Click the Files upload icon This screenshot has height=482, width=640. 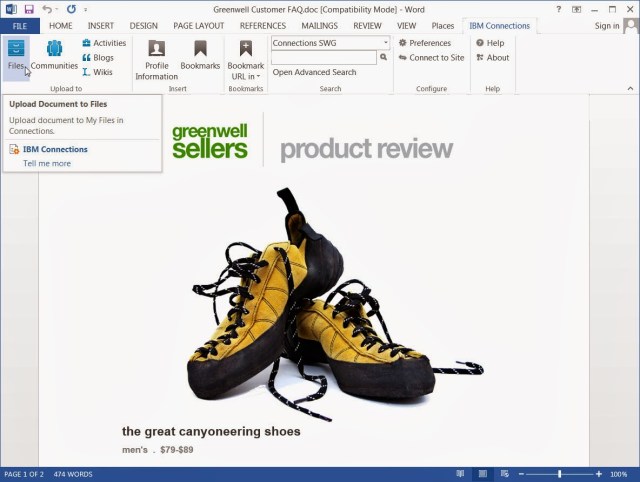point(16,56)
